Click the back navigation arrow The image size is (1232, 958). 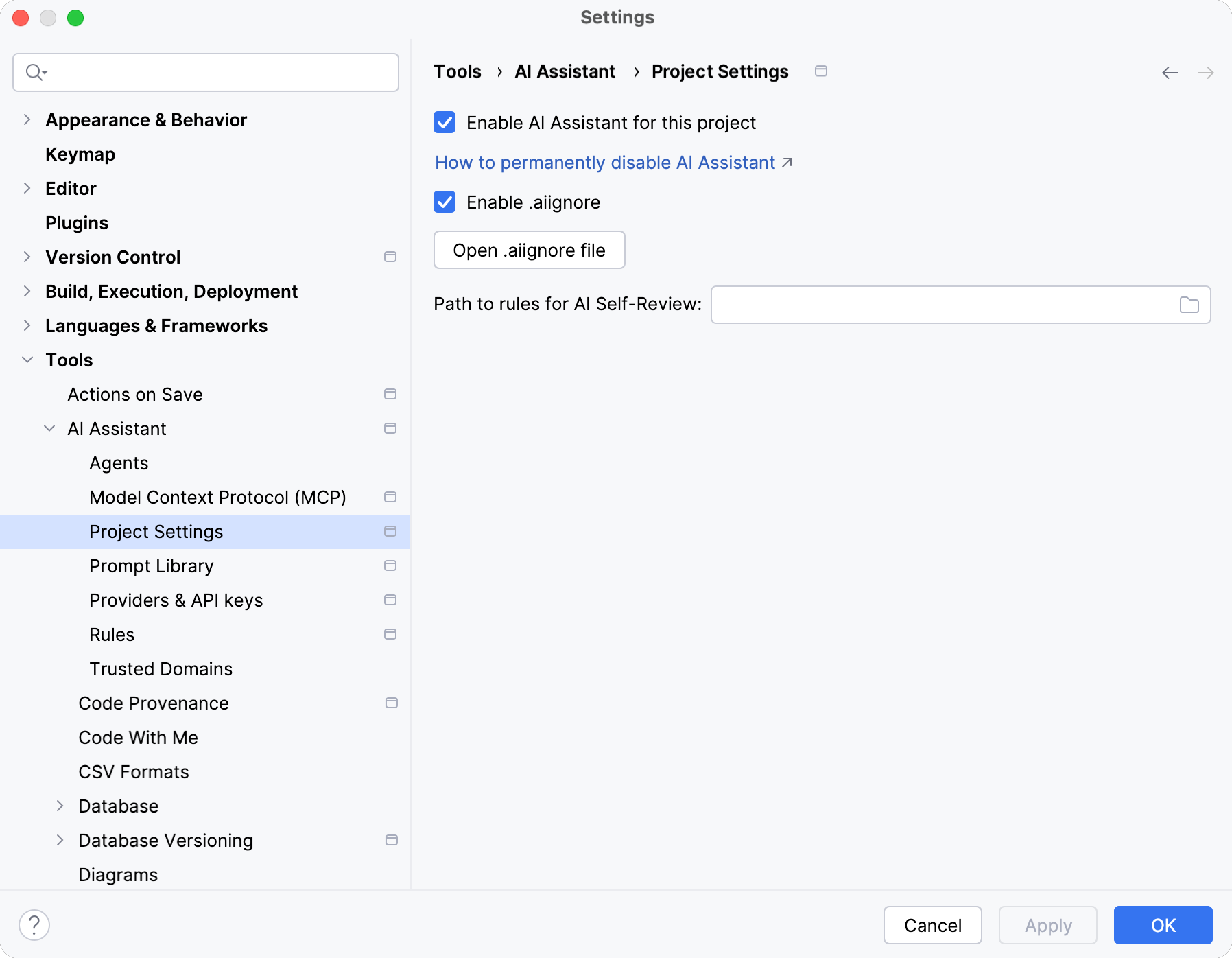click(1170, 73)
